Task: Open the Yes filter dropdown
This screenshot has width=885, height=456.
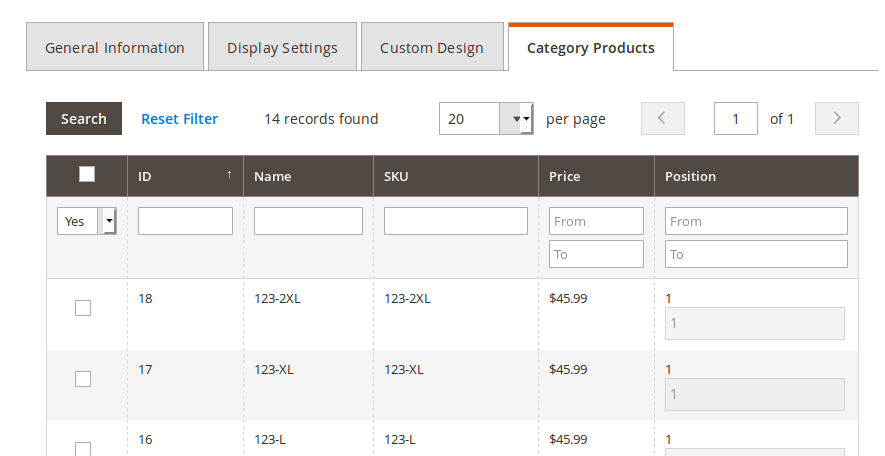Action: [86, 221]
